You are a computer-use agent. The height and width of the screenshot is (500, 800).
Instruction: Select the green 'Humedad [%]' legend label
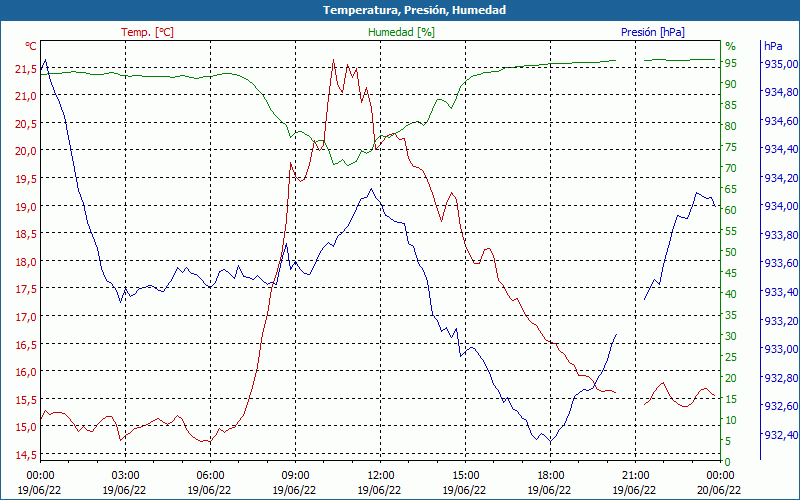pos(402,32)
